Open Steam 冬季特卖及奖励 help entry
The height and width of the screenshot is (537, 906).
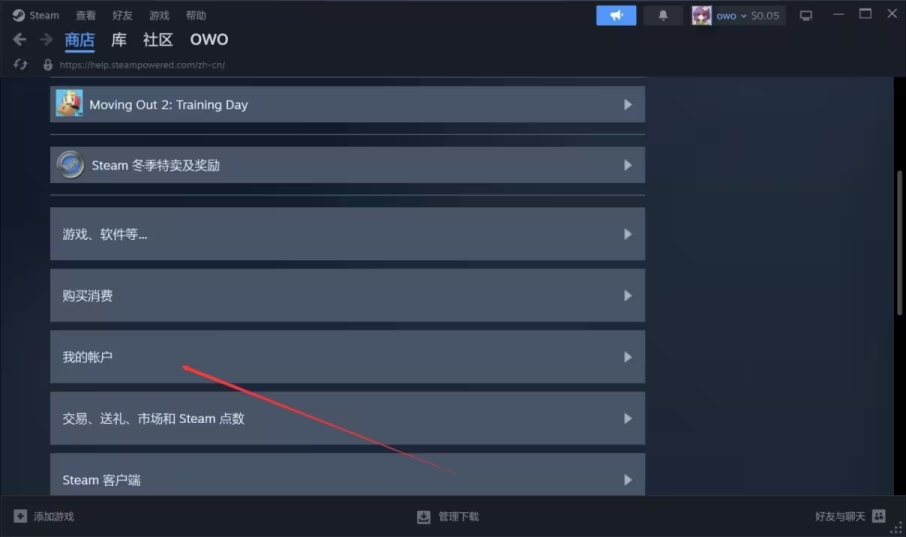(x=347, y=165)
